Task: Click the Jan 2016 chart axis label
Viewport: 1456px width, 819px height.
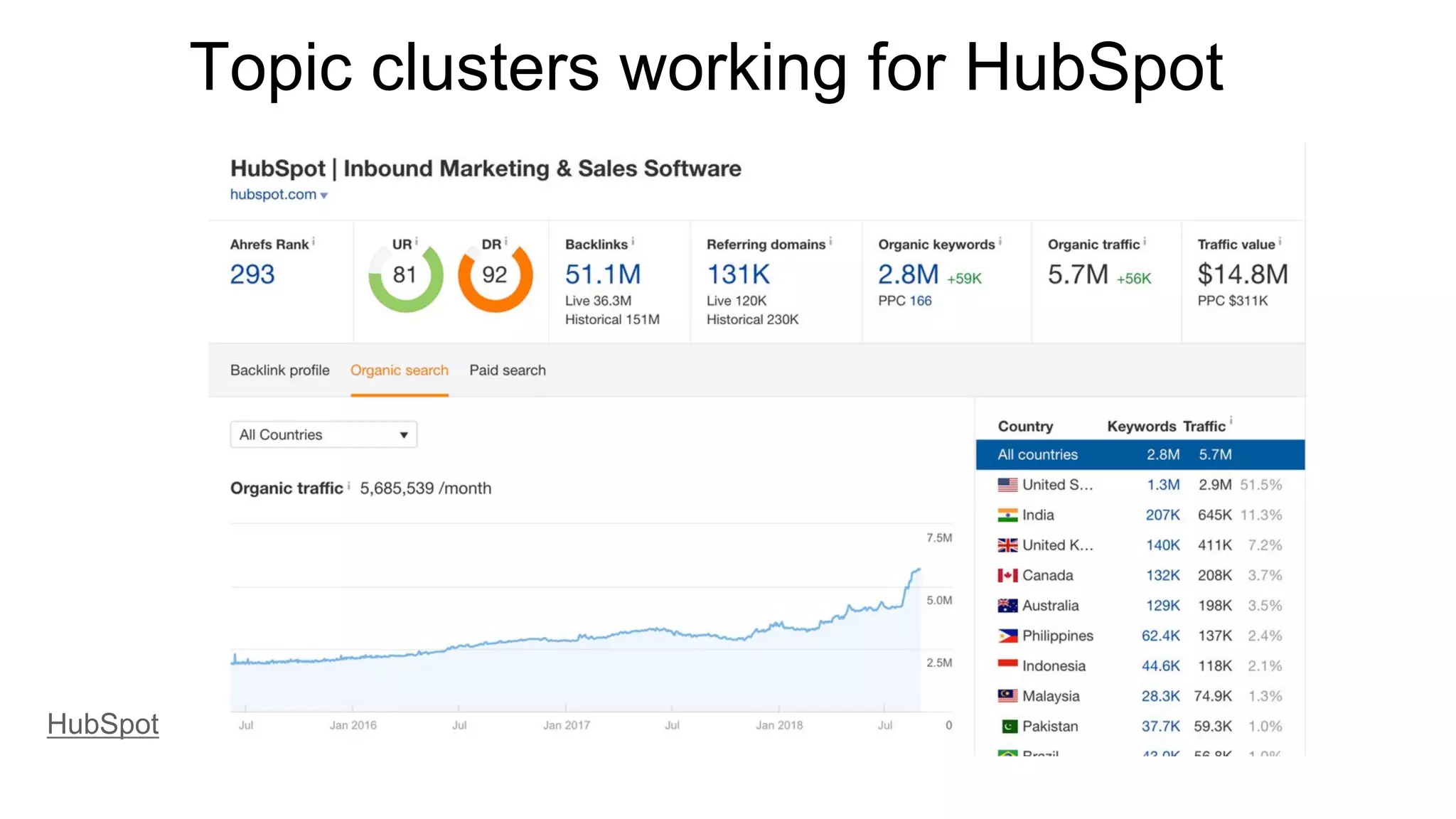Action: click(x=353, y=725)
